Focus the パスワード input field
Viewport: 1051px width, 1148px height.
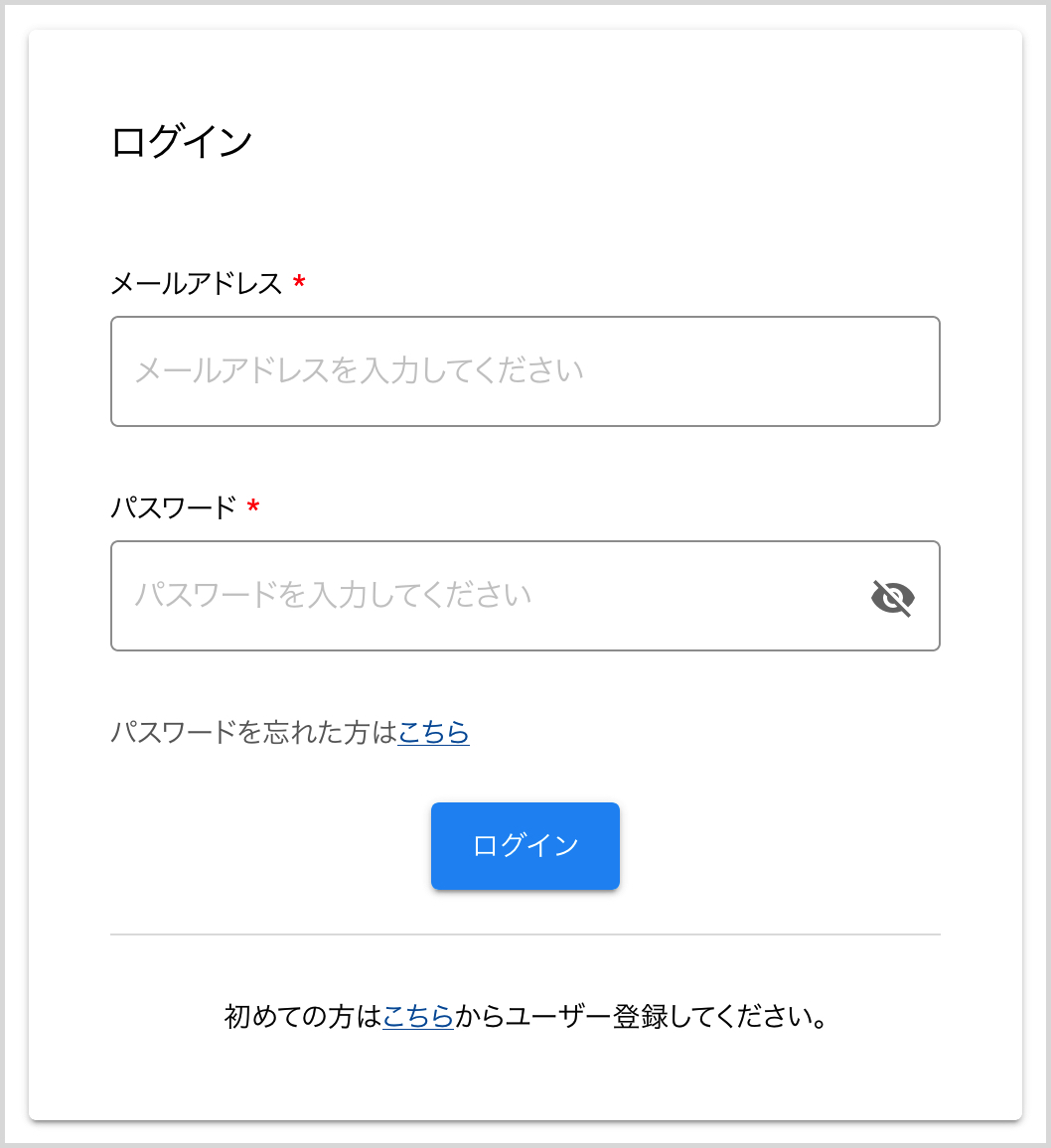(487, 596)
